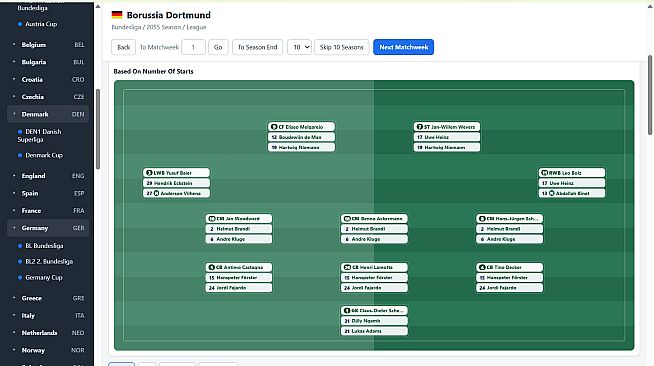Click the sidebar vertical scrollbar
The height and width of the screenshot is (366, 654).
coord(98,129)
